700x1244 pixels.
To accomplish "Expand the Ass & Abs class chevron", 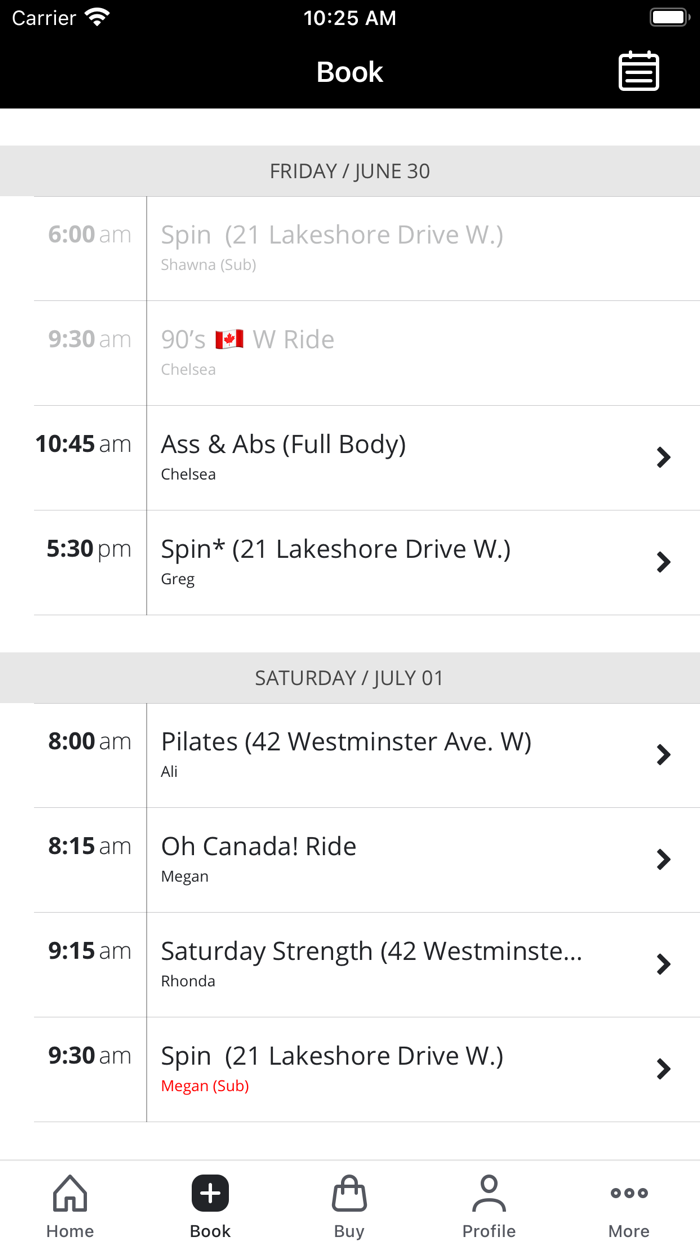I will [663, 458].
